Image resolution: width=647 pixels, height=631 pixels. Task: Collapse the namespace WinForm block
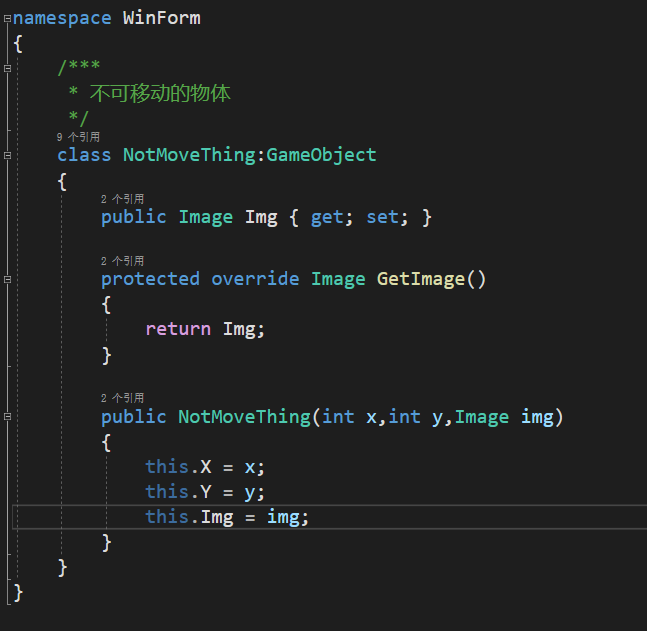[x=7, y=19]
